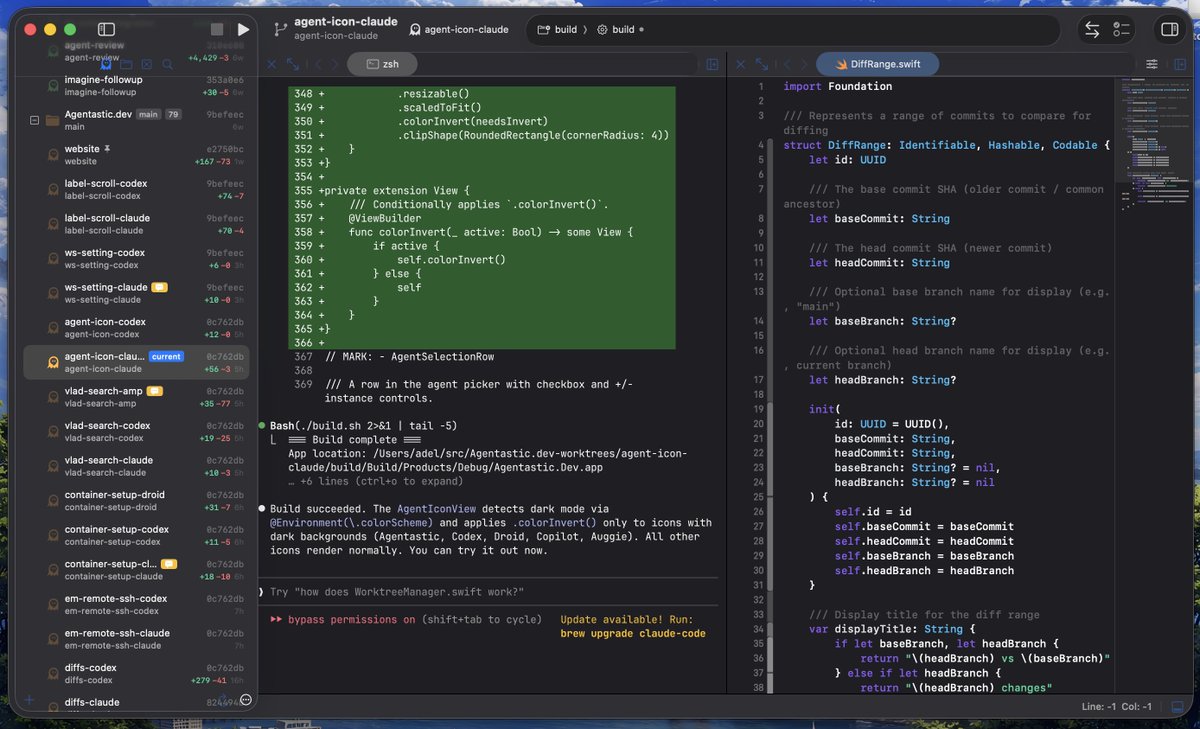Viewport: 1200px width, 729px height.
Task: Select the website worktree
Action: coord(136,155)
